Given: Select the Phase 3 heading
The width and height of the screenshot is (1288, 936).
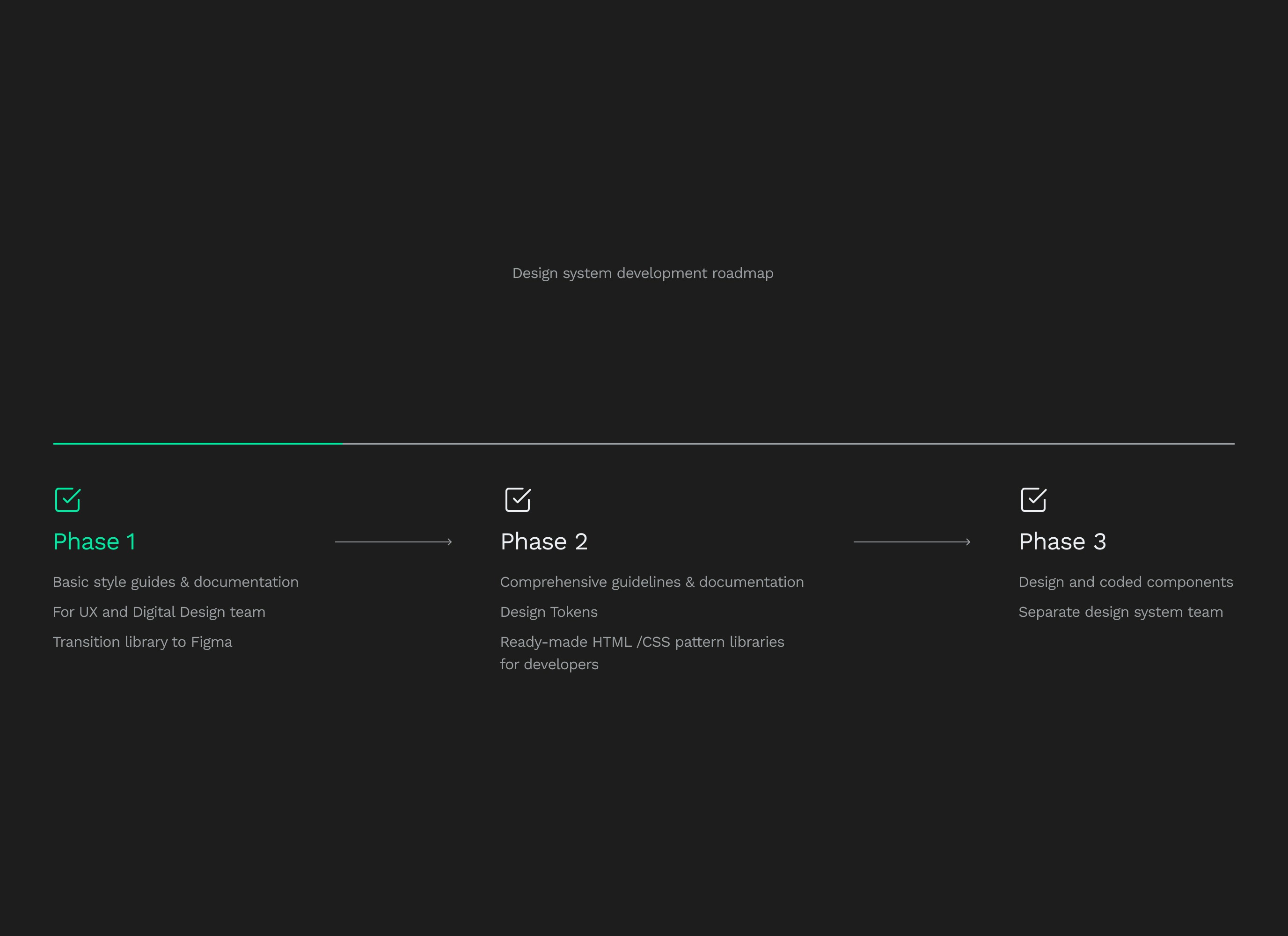Looking at the screenshot, I should pyautogui.click(x=1062, y=542).
